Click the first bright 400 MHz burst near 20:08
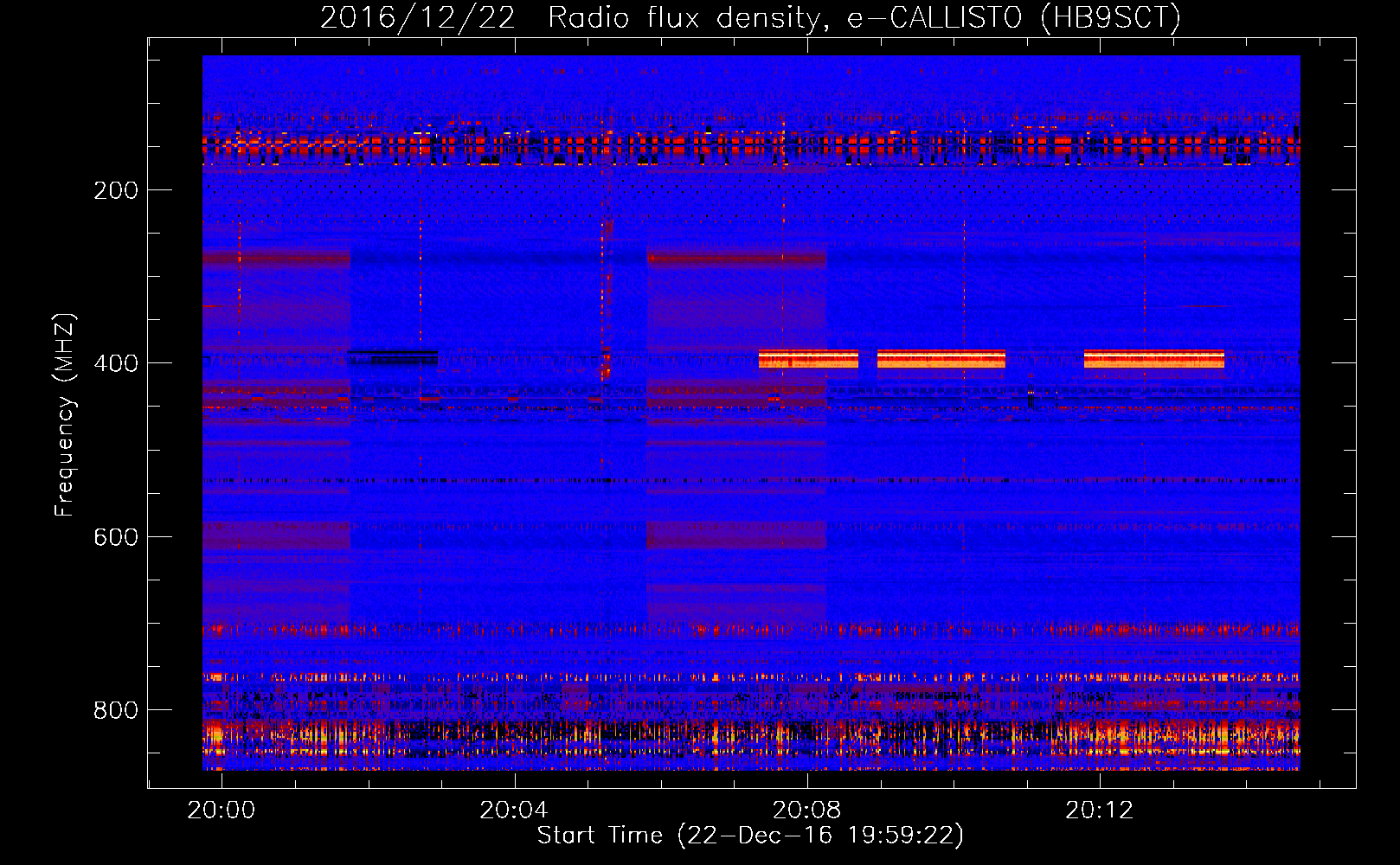 pyautogui.click(x=808, y=359)
